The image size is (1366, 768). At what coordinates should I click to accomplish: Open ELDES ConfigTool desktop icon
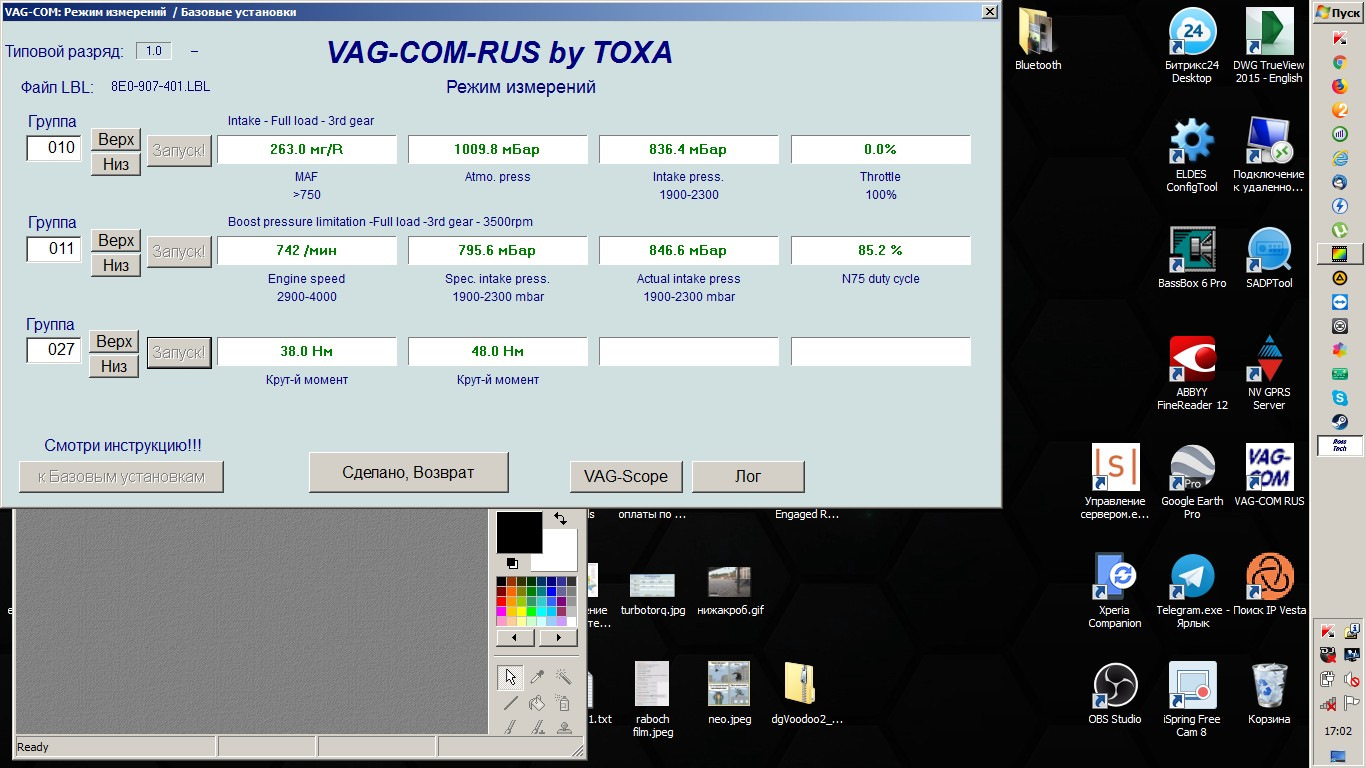1192,156
